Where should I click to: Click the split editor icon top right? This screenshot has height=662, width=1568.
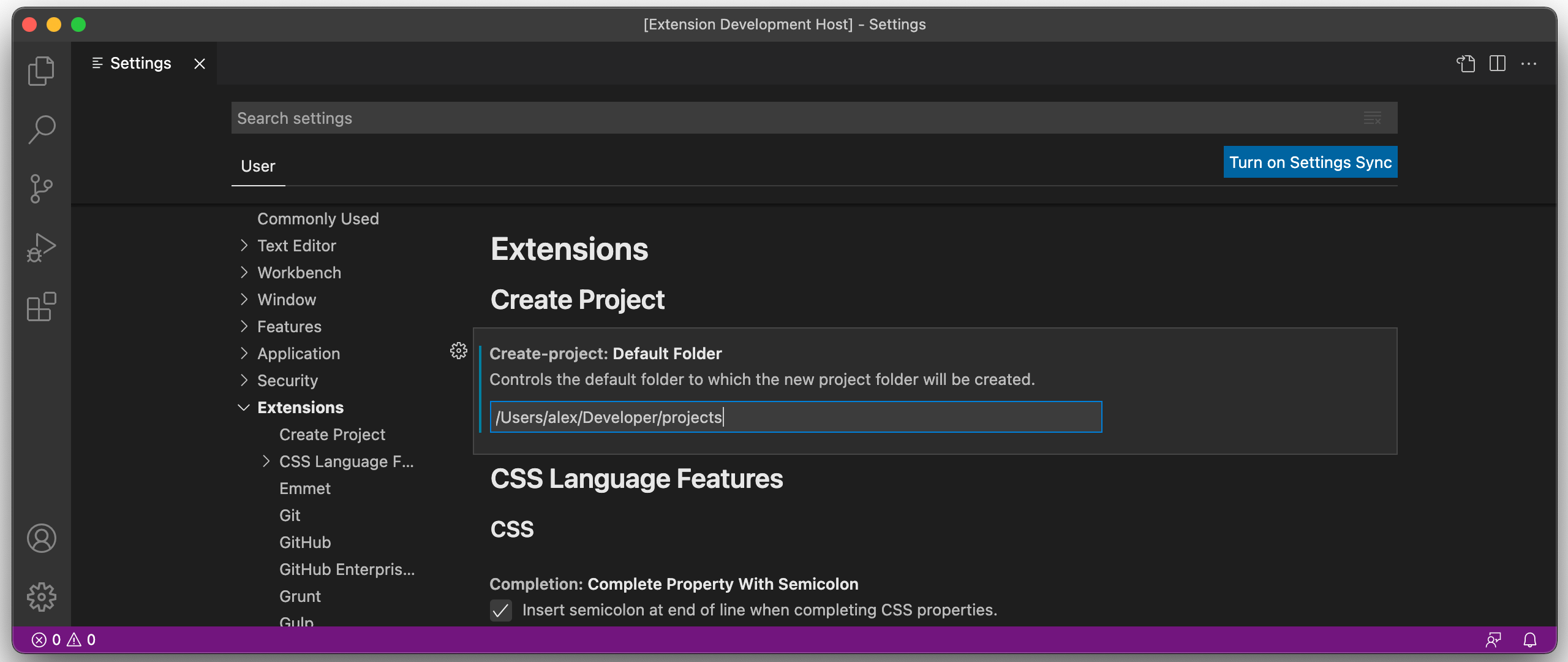(x=1498, y=63)
